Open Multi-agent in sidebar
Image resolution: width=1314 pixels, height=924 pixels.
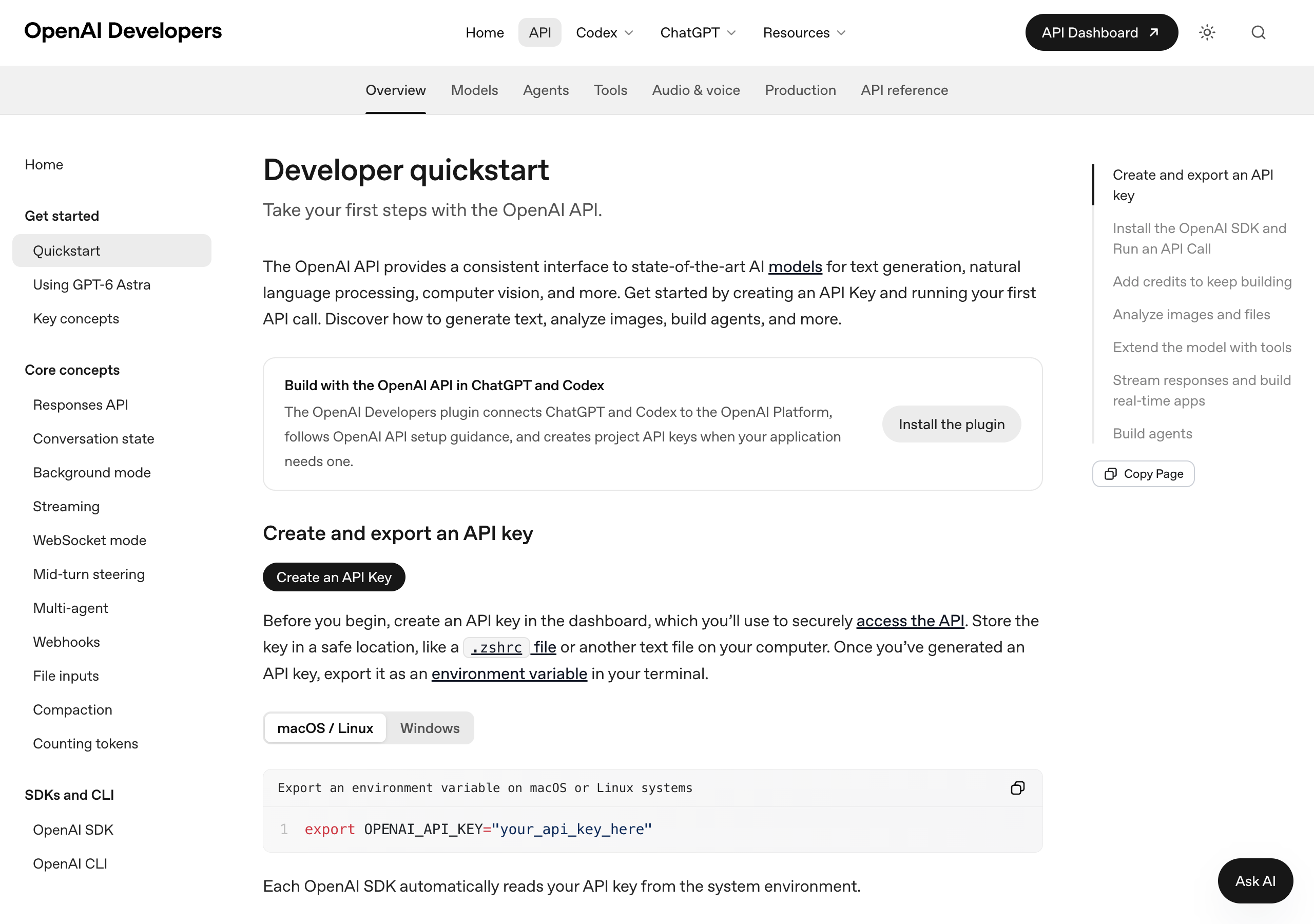point(70,608)
